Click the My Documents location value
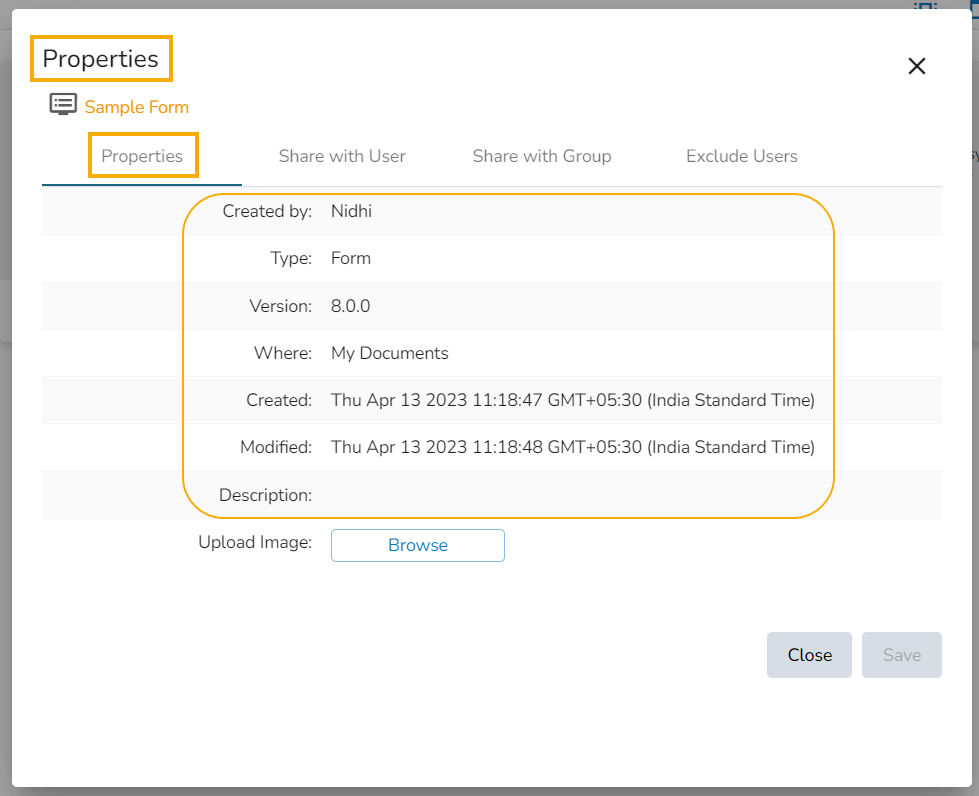The width and height of the screenshot is (979, 796). (389, 353)
